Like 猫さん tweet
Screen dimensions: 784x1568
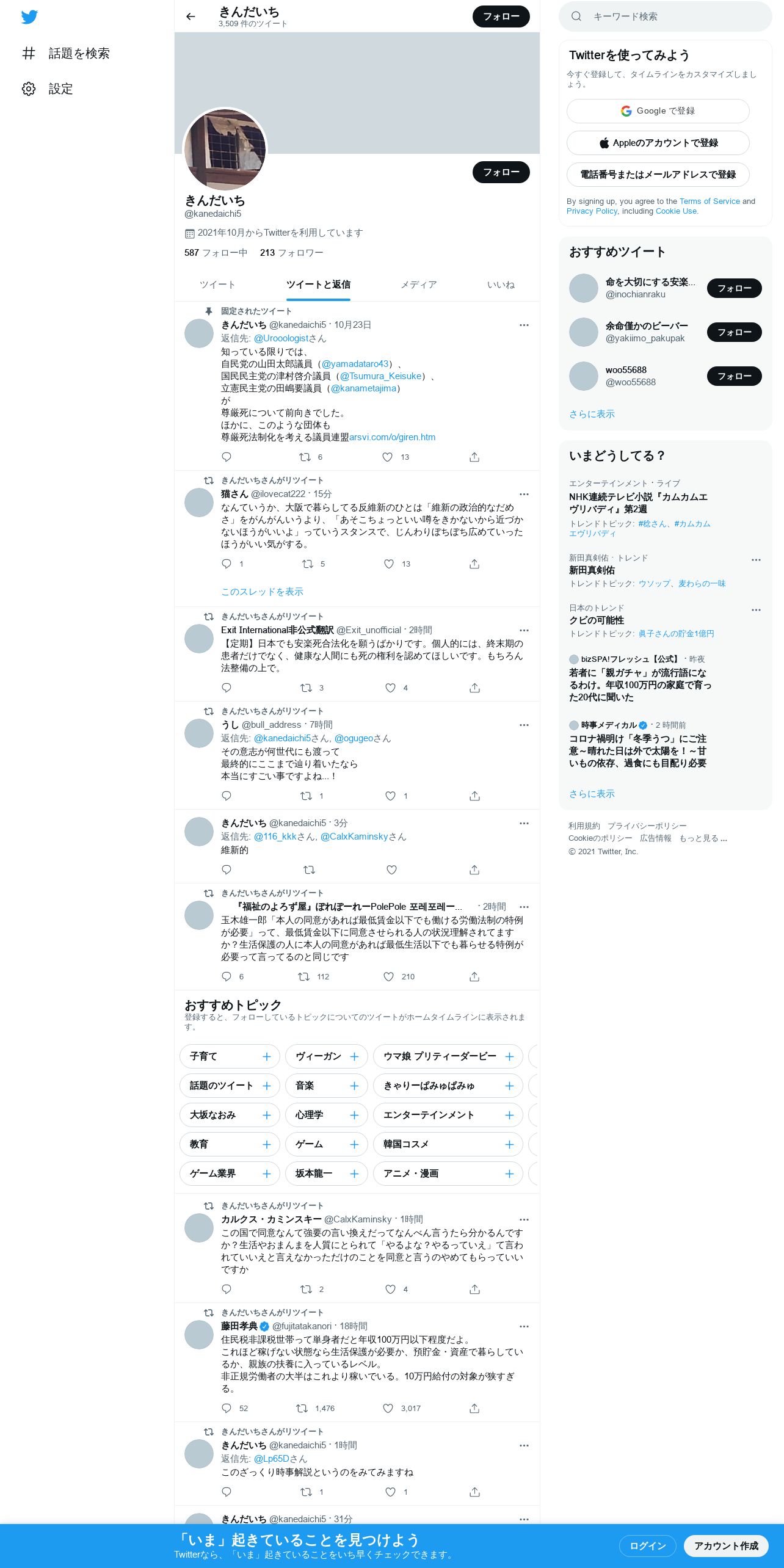tap(389, 564)
